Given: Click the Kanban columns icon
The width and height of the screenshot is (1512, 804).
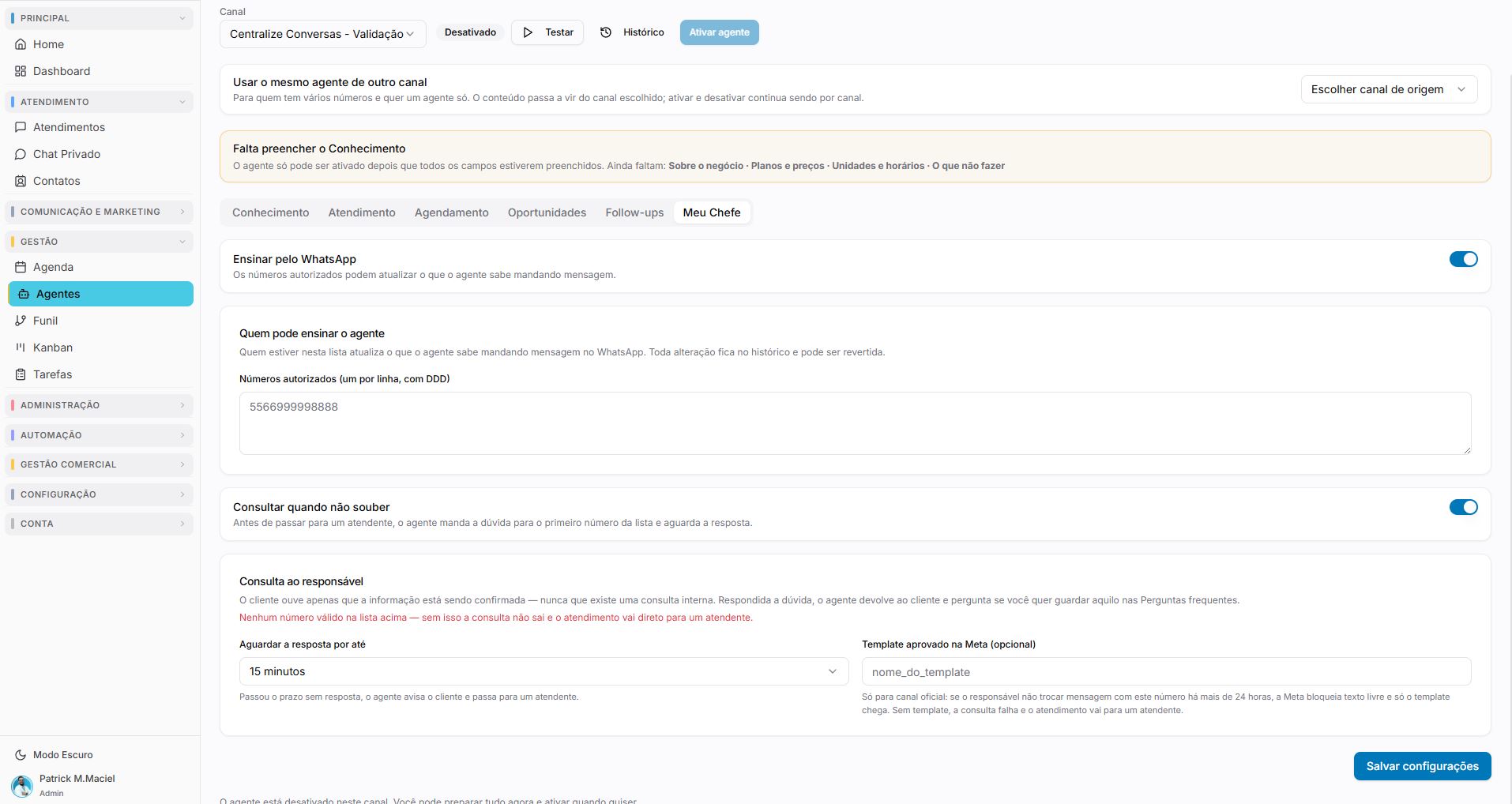Looking at the screenshot, I should tap(21, 348).
